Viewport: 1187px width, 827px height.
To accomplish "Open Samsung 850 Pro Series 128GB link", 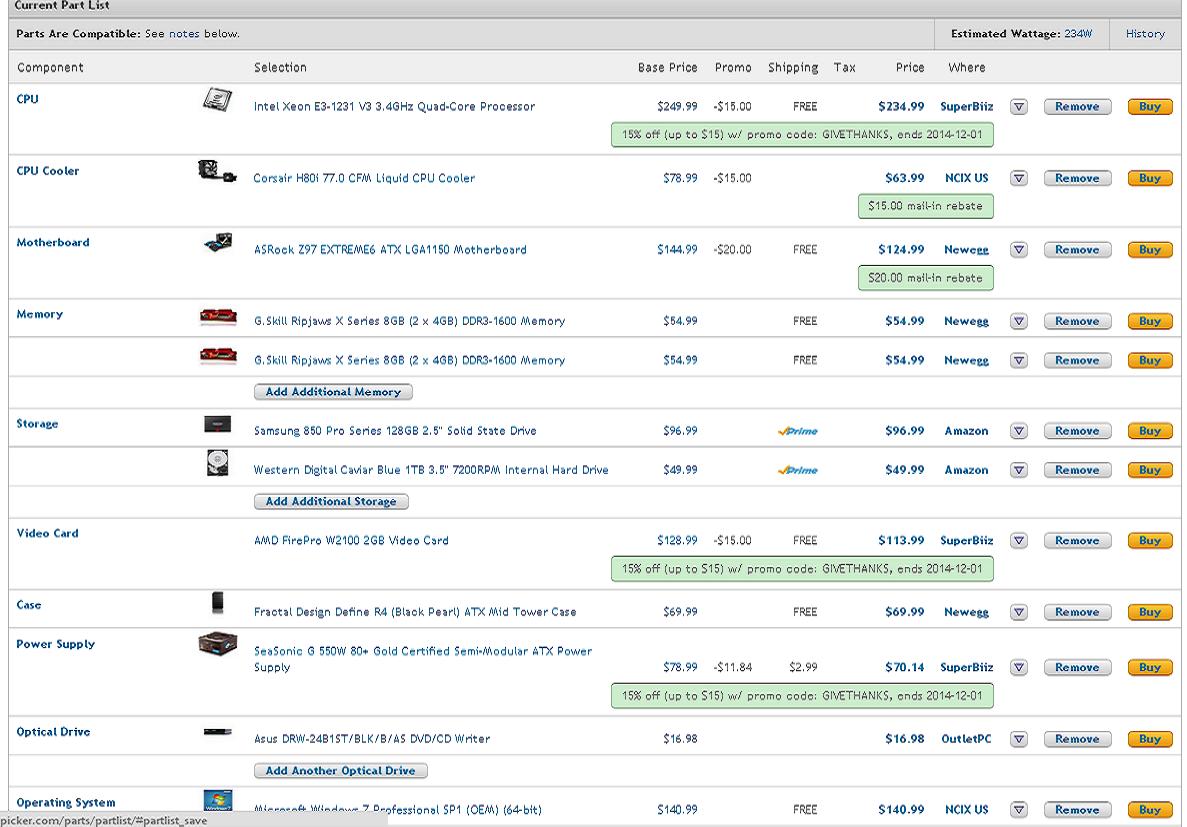I will click(395, 431).
